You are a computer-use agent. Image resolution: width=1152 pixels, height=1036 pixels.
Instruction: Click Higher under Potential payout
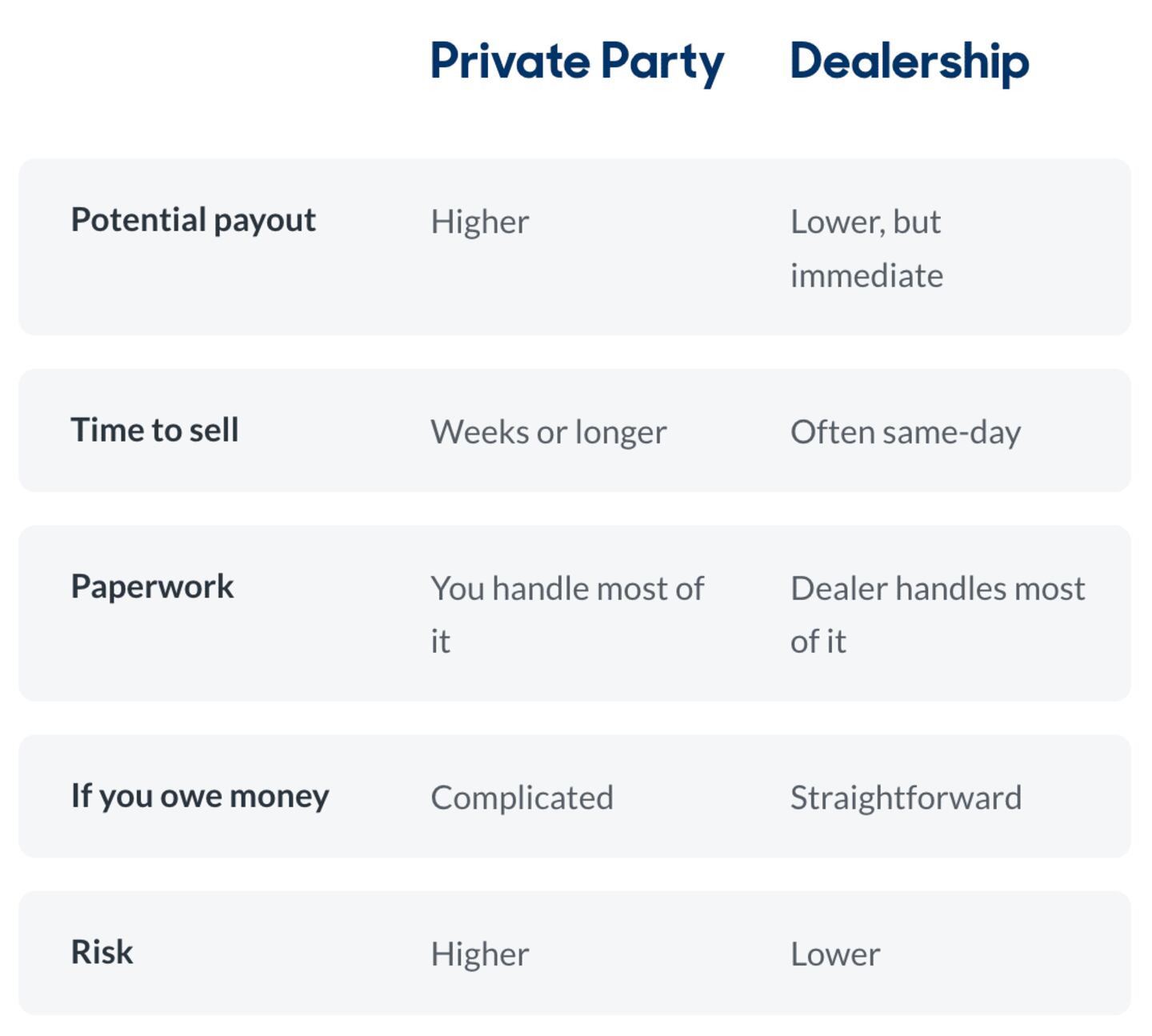pyautogui.click(x=480, y=222)
